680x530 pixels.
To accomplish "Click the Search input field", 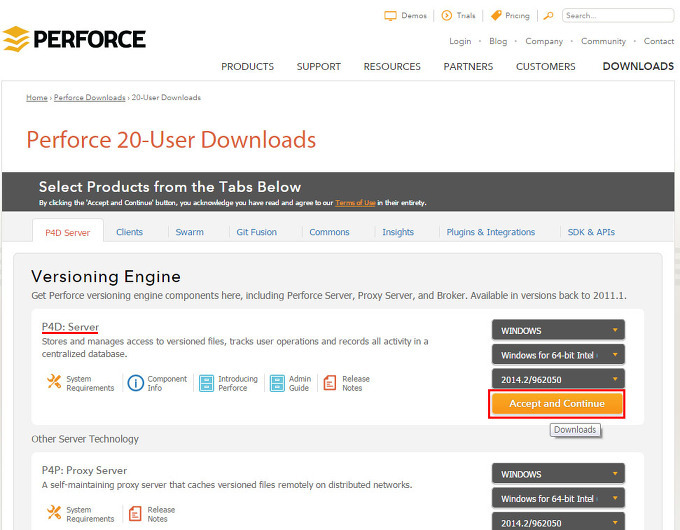I will [x=618, y=16].
